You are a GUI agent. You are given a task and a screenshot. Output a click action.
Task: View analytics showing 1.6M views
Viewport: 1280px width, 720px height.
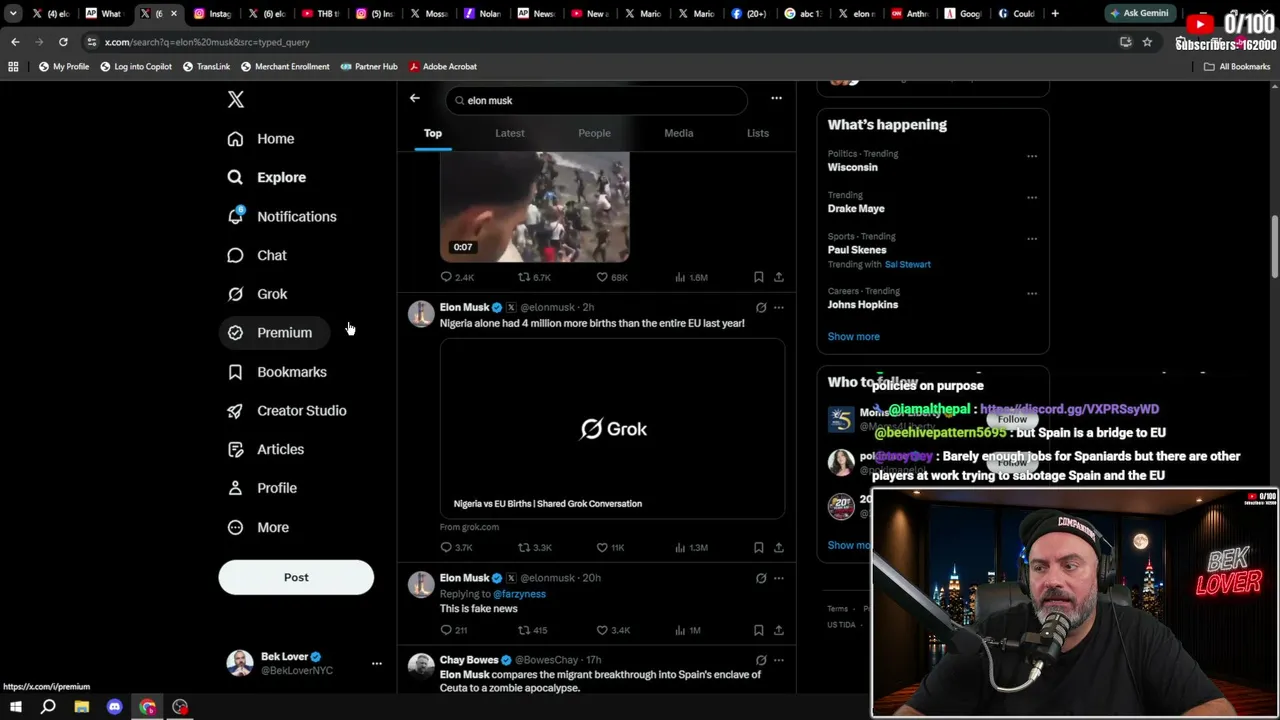click(691, 277)
